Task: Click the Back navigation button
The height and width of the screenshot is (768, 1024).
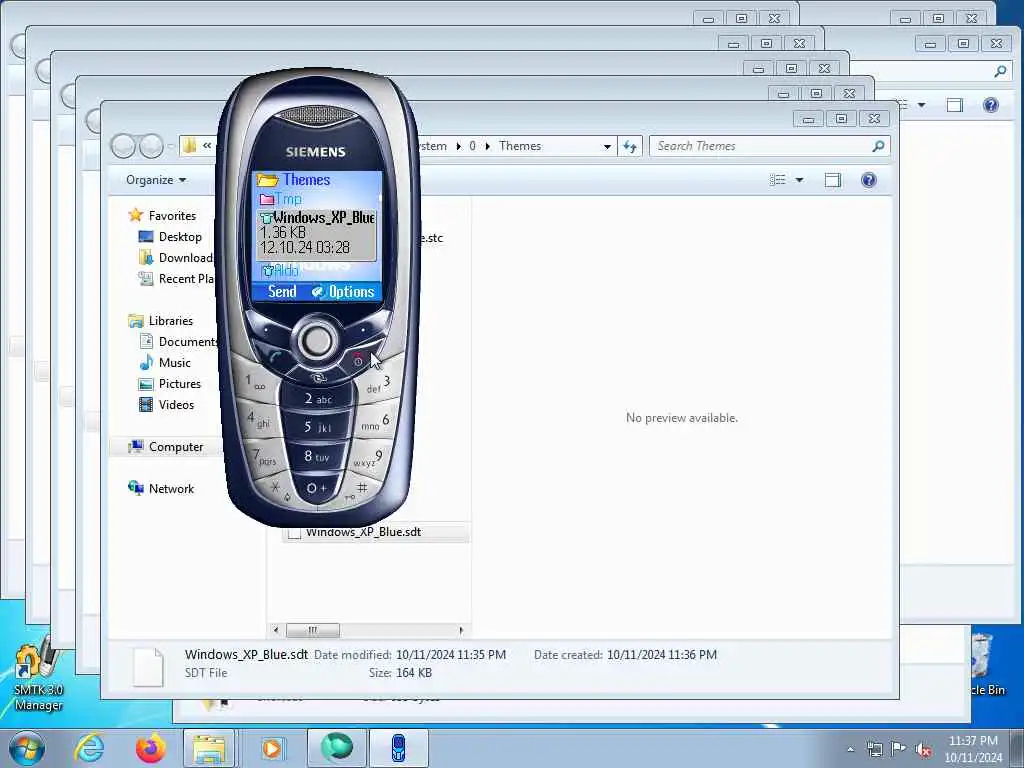Action: (123, 146)
